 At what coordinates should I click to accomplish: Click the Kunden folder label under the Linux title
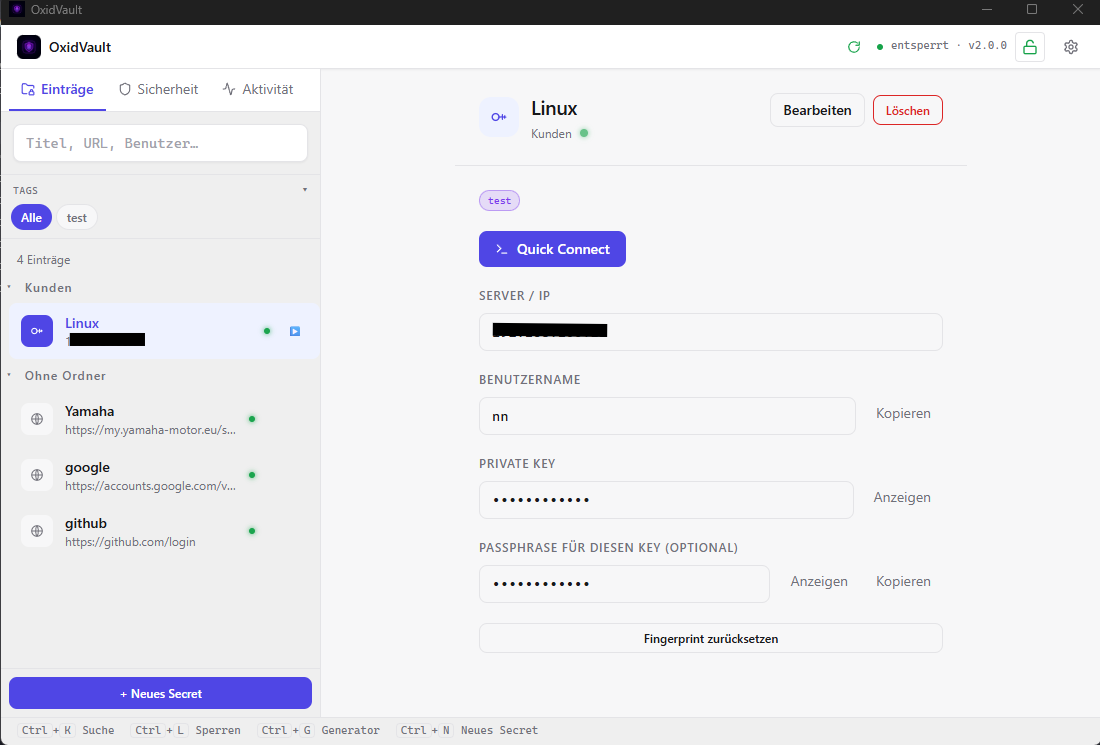click(x=551, y=133)
